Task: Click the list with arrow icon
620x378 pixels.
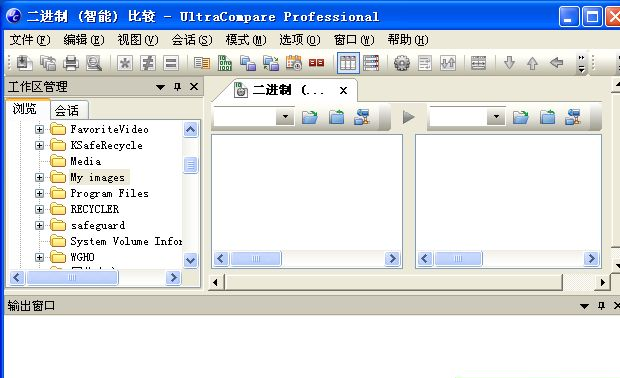Action: (425, 63)
